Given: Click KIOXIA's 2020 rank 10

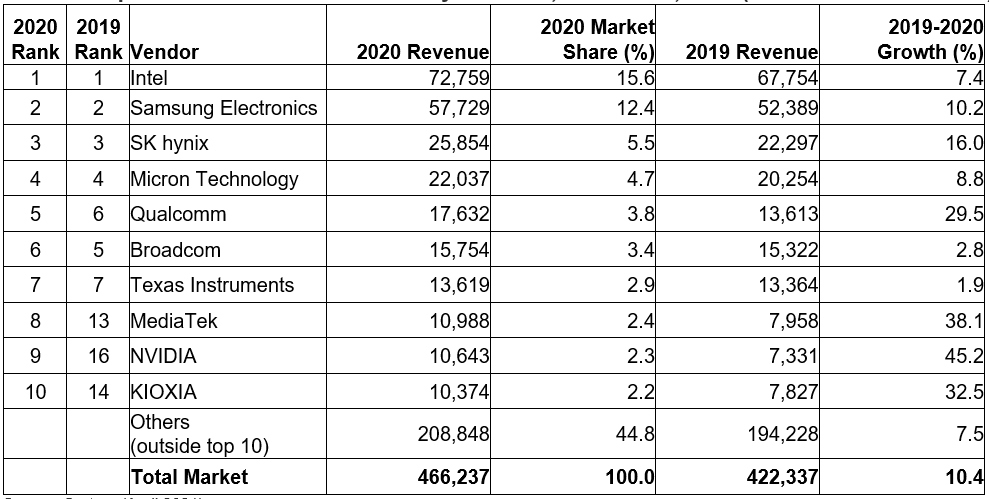Looking at the screenshot, I should (x=35, y=392).
